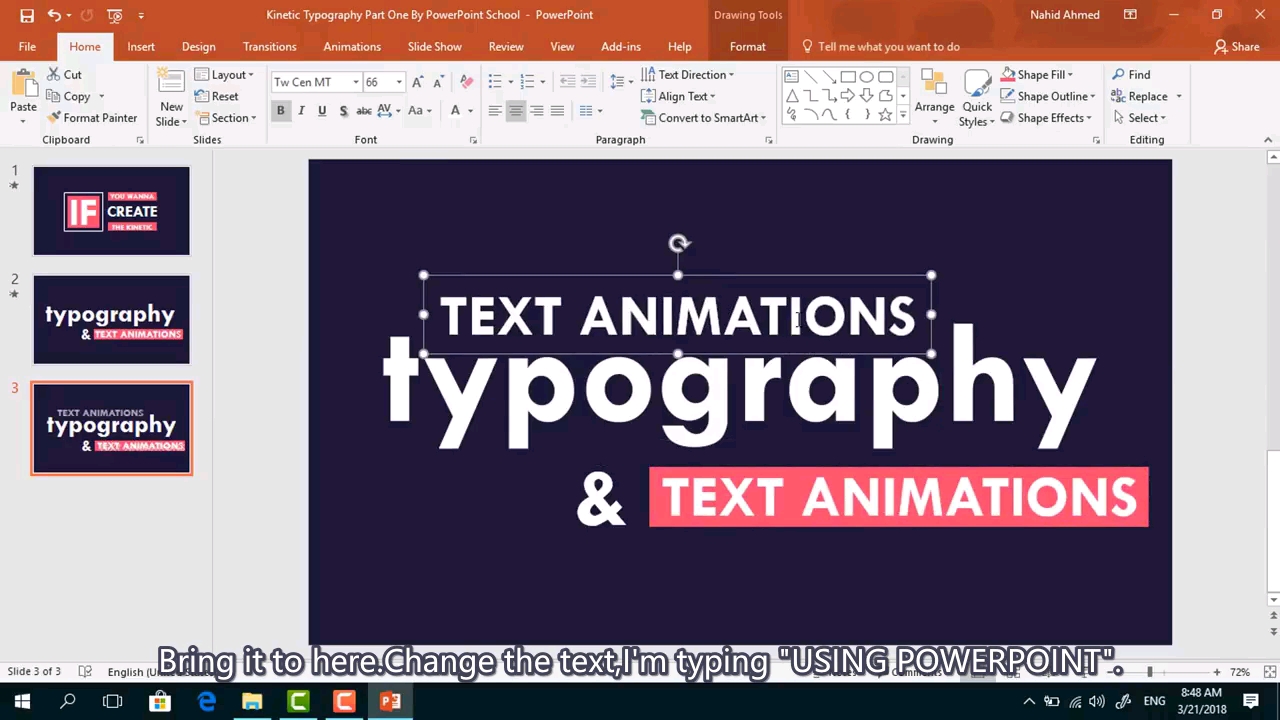Click bullets list icon

495,82
